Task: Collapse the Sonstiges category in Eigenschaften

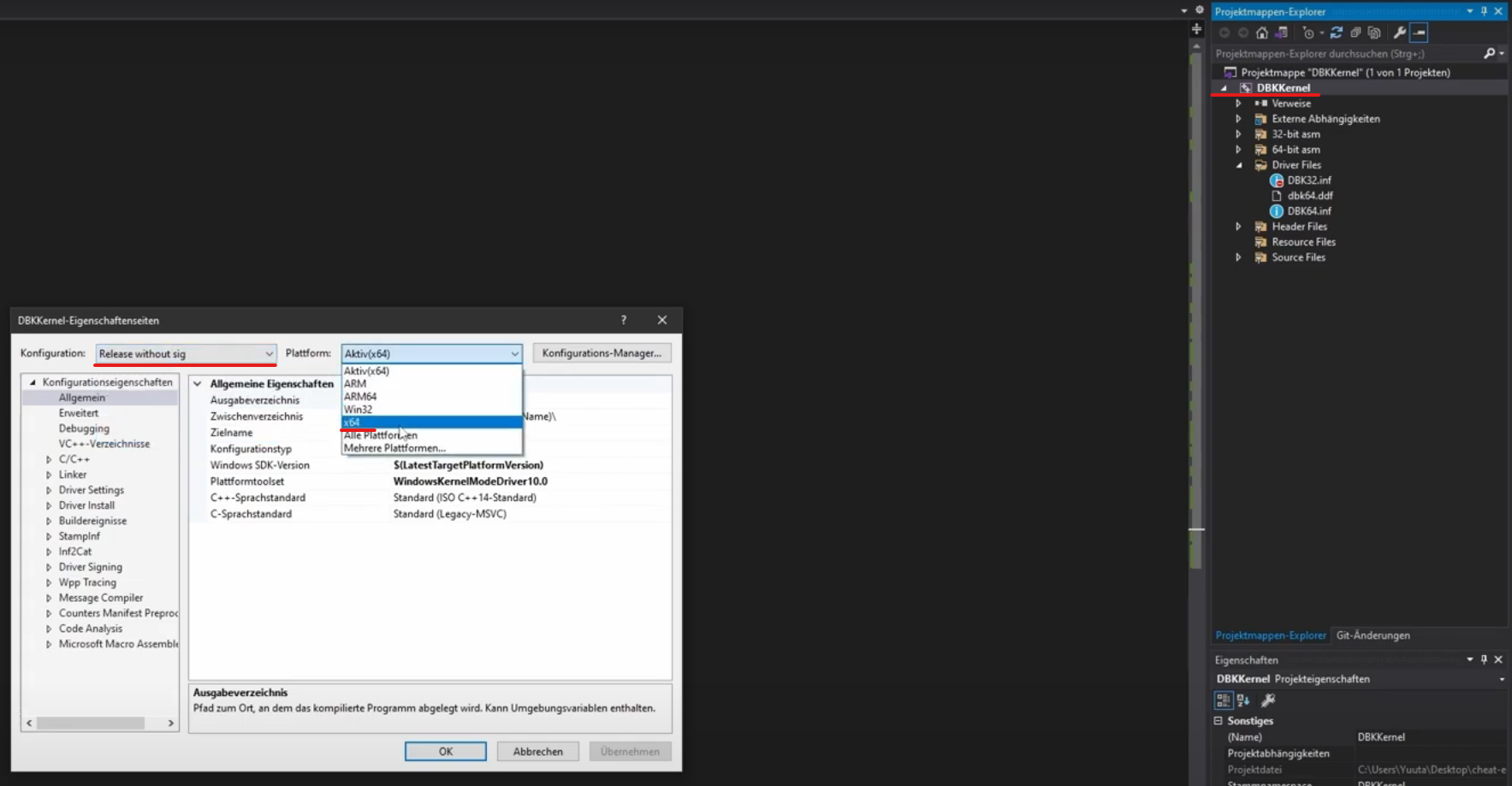Action: pos(1218,721)
